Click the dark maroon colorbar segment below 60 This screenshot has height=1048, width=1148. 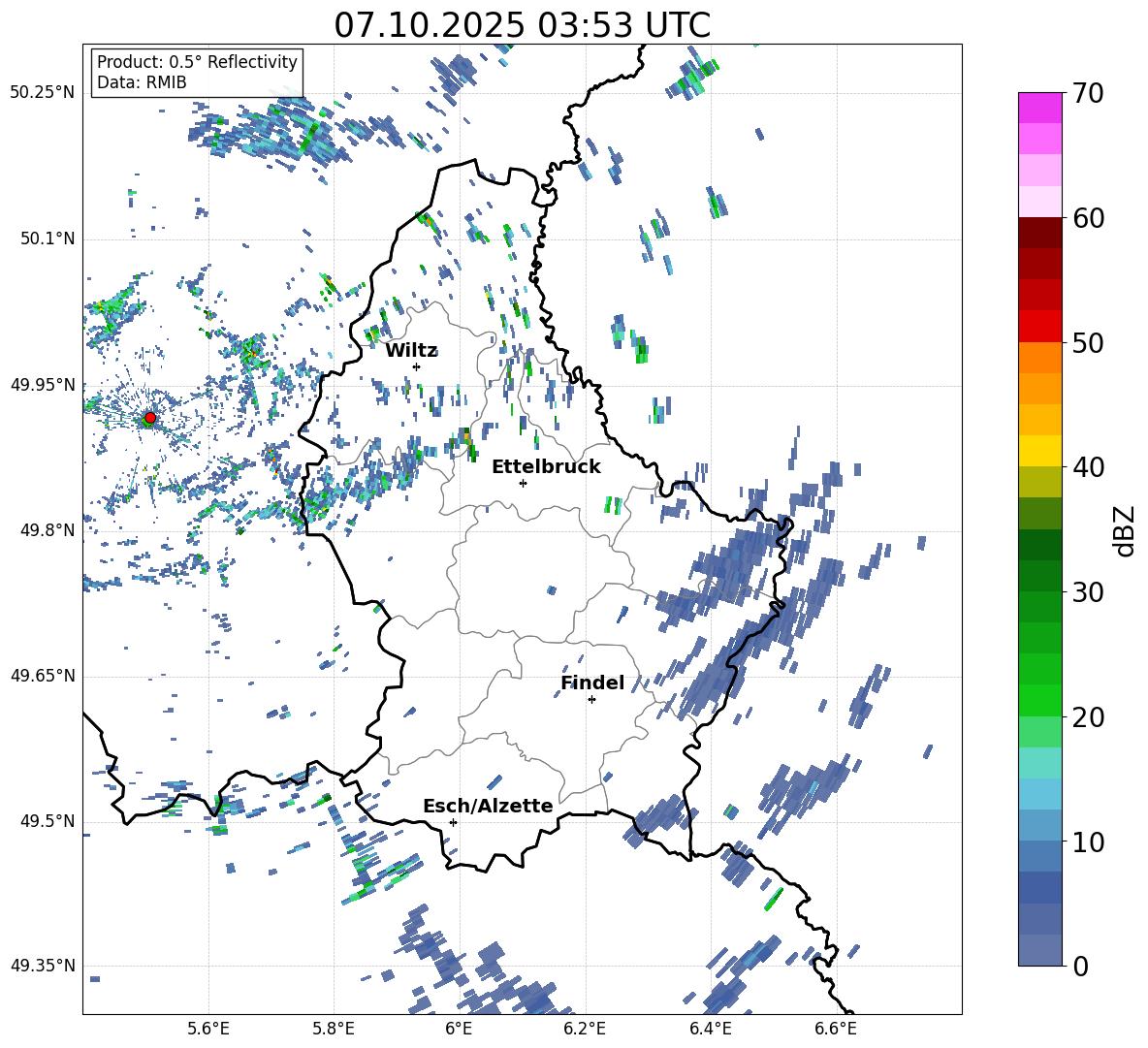click(1039, 233)
